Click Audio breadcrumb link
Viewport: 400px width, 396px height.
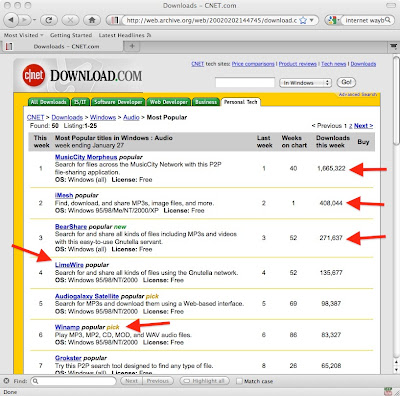[131, 117]
